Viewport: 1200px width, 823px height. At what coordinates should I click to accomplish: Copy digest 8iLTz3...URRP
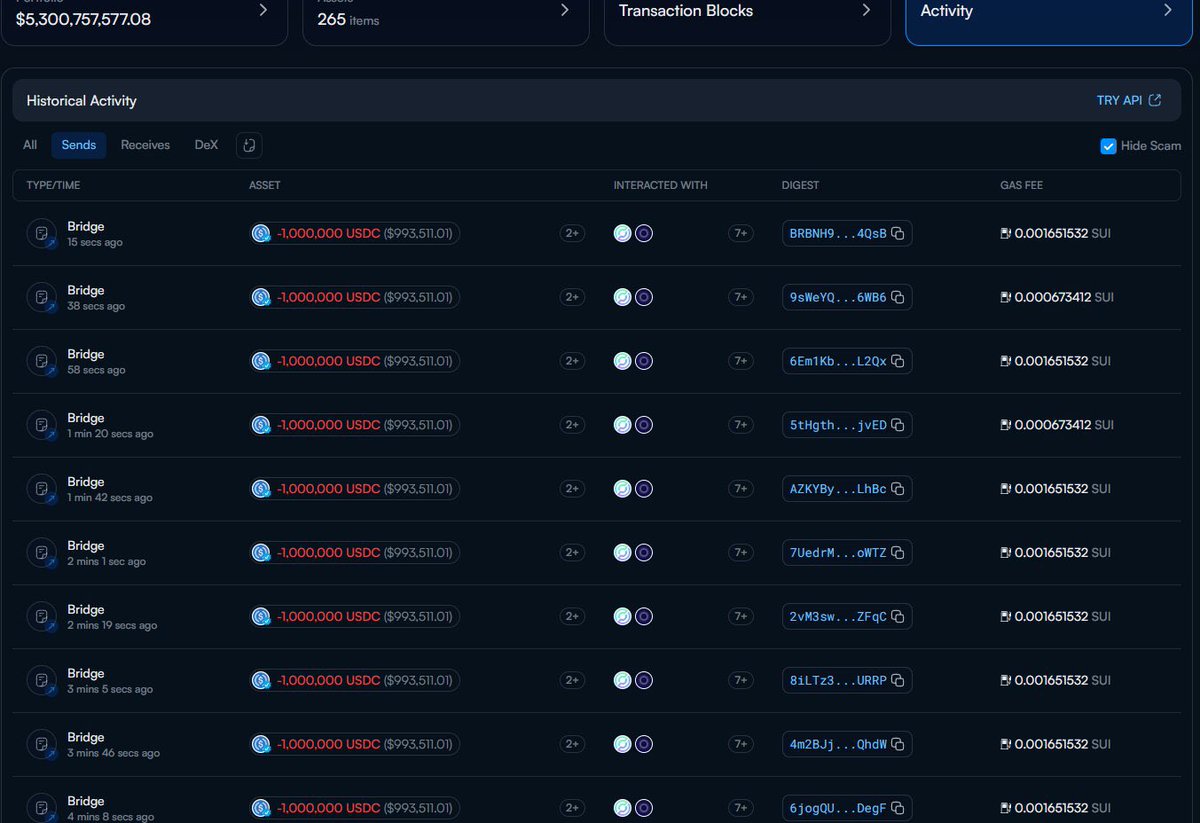pos(898,680)
